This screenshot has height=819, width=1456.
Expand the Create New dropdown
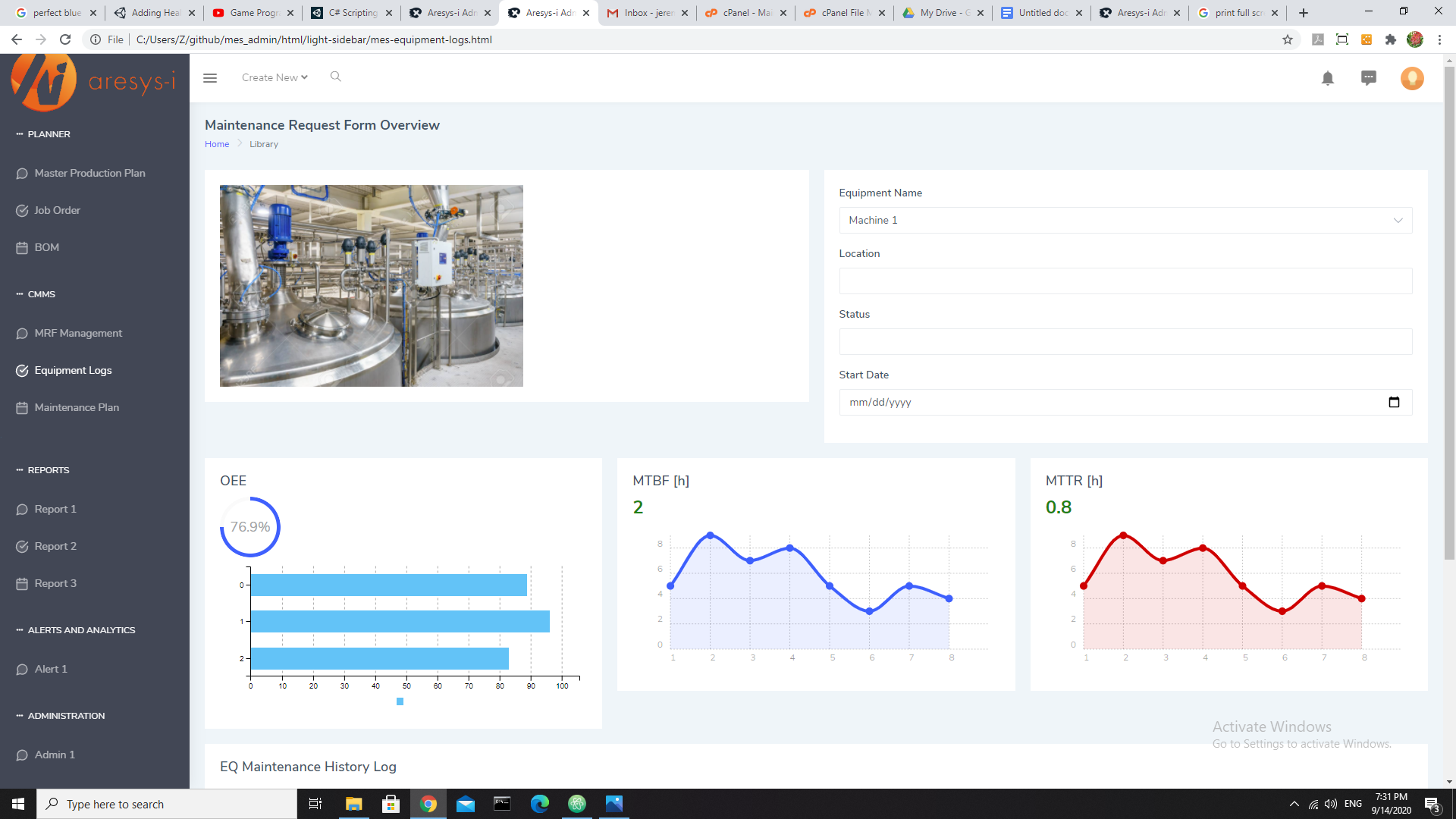[x=275, y=77]
